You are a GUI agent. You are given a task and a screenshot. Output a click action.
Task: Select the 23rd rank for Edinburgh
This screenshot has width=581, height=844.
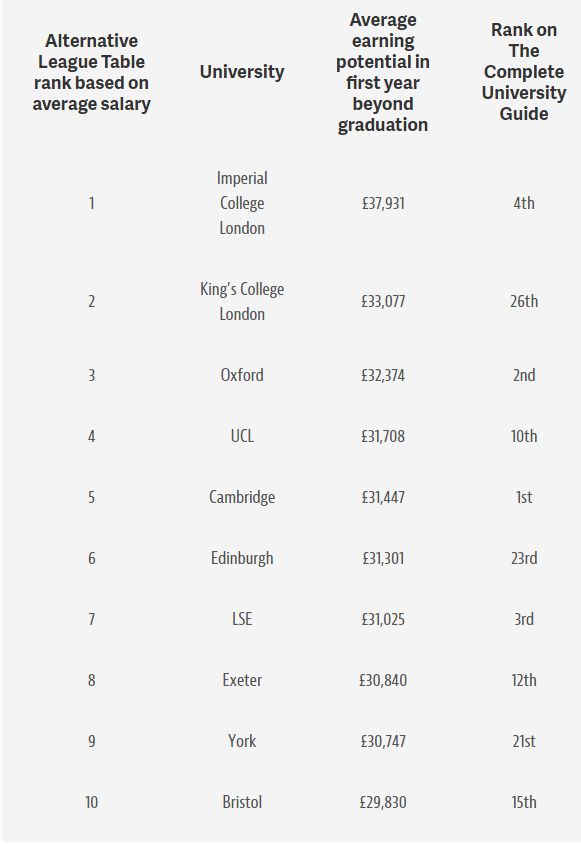[x=524, y=558]
